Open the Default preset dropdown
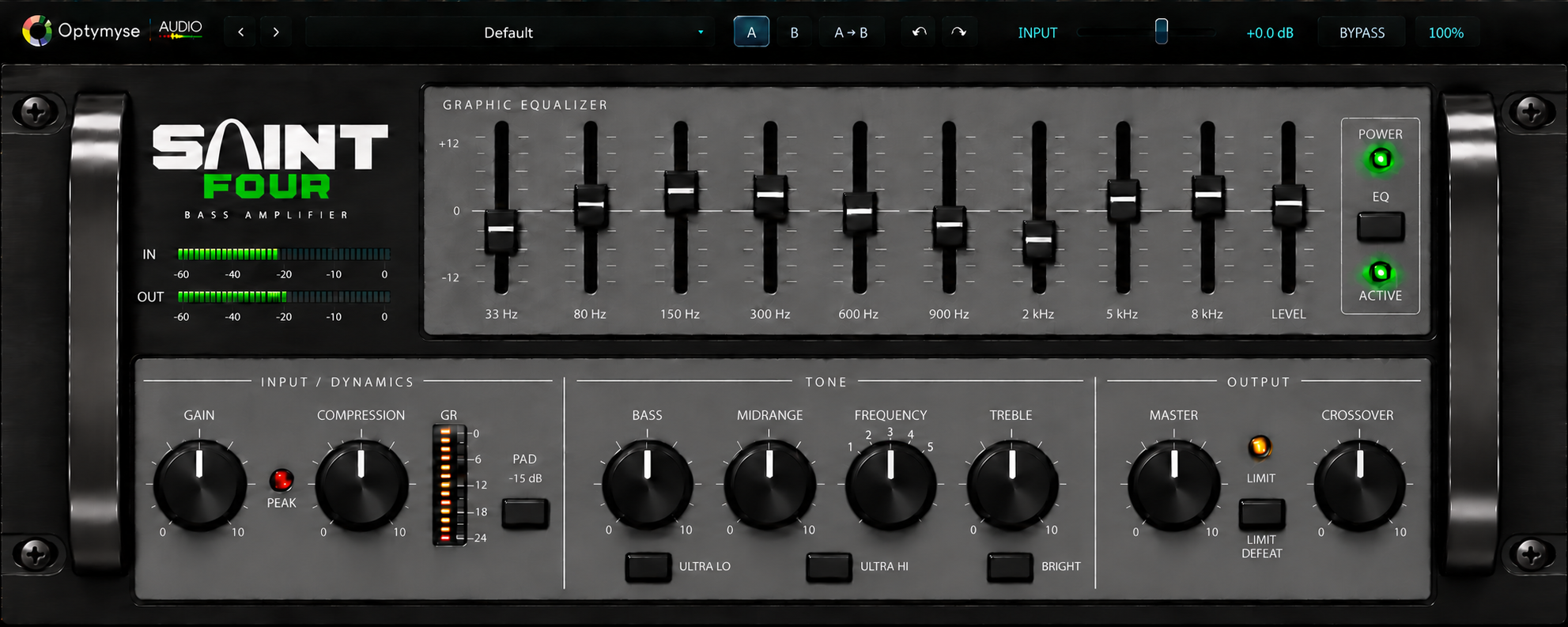Screen dimensions: 1568x627 [x=508, y=32]
